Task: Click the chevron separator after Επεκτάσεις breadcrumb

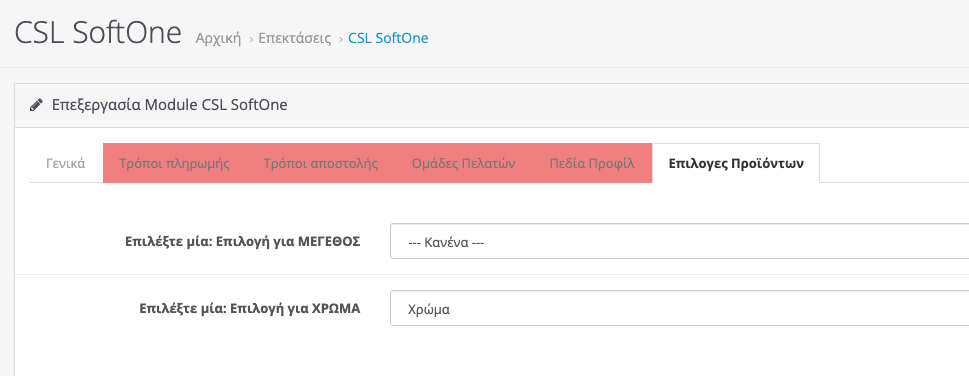Action: [x=341, y=39]
